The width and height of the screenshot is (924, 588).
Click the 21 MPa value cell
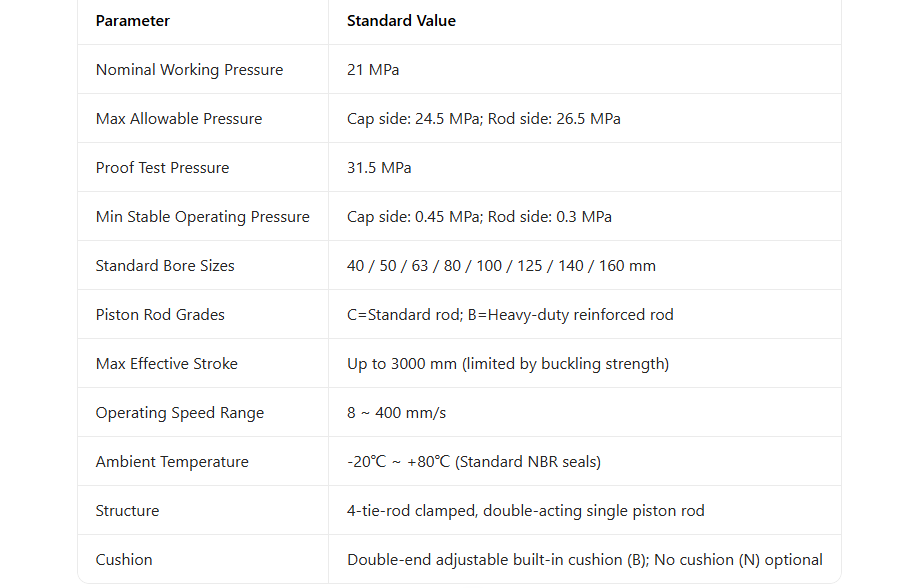tap(373, 70)
